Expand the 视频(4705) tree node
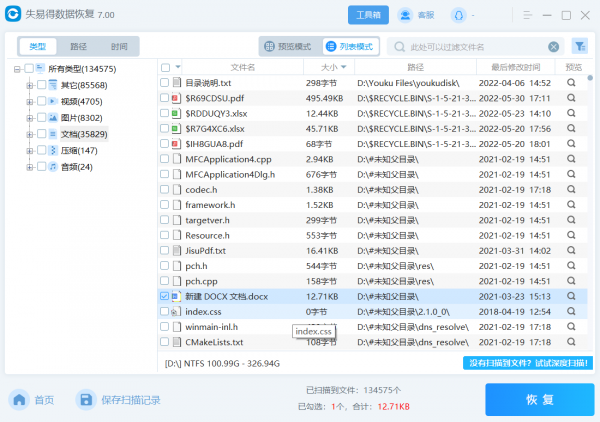 29,101
